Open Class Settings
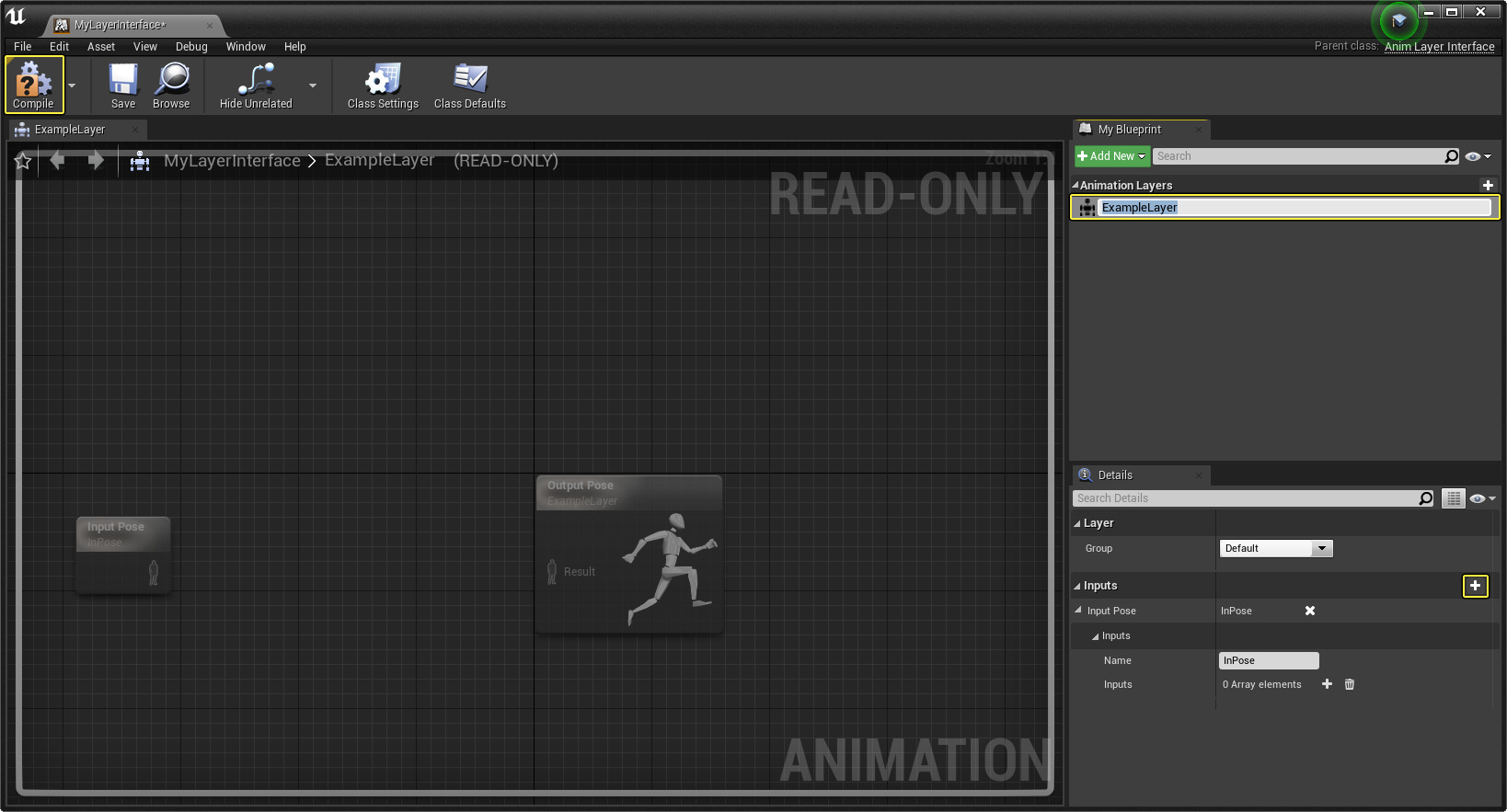 (x=383, y=86)
